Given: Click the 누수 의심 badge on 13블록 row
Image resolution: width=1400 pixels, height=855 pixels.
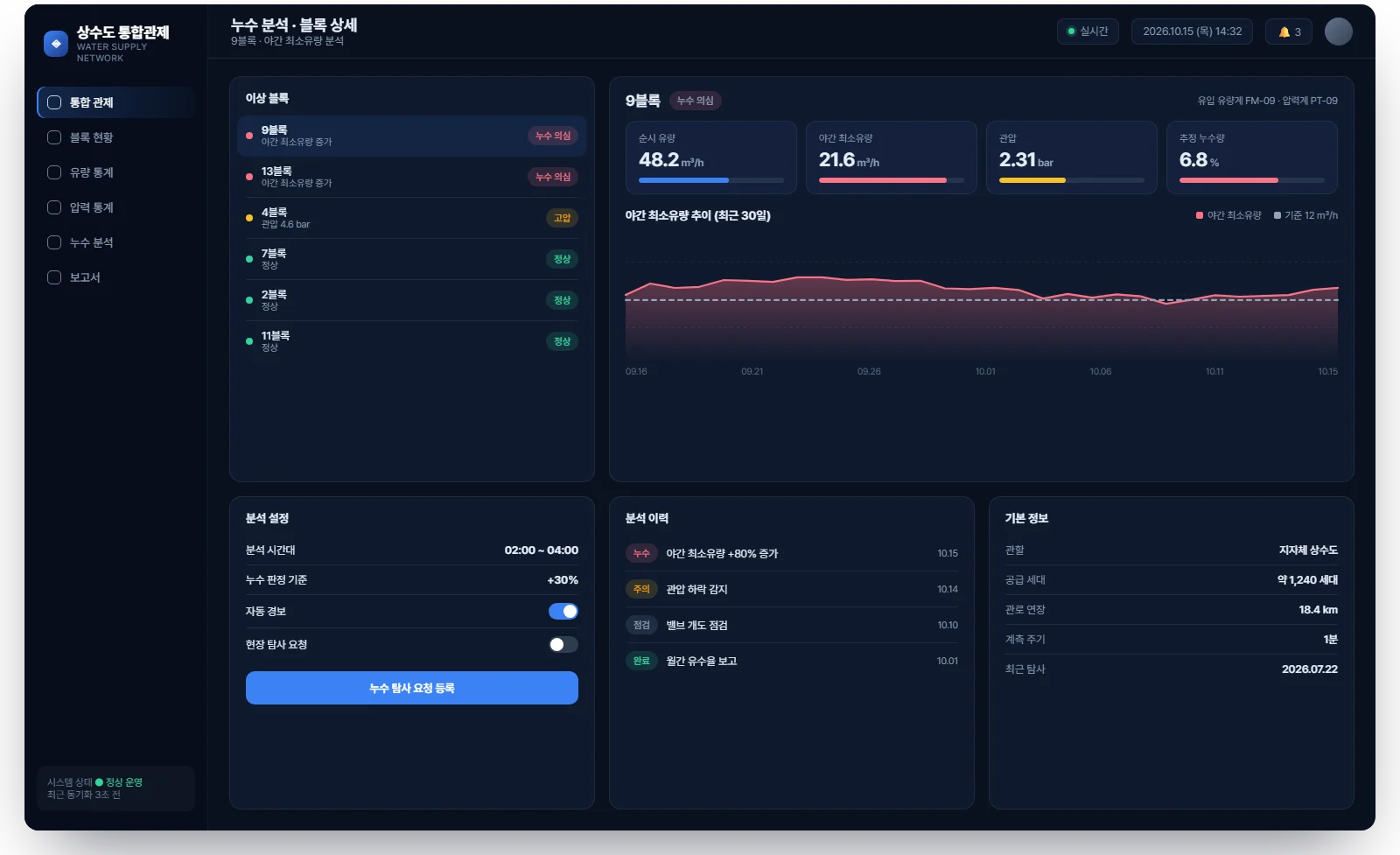Looking at the screenshot, I should 553,177.
